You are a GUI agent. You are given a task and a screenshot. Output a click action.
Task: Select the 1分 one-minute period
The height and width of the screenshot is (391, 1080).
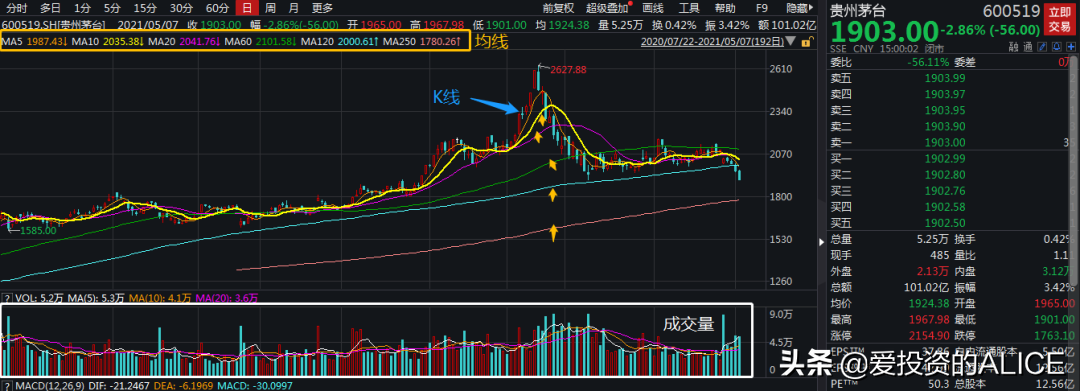click(82, 8)
